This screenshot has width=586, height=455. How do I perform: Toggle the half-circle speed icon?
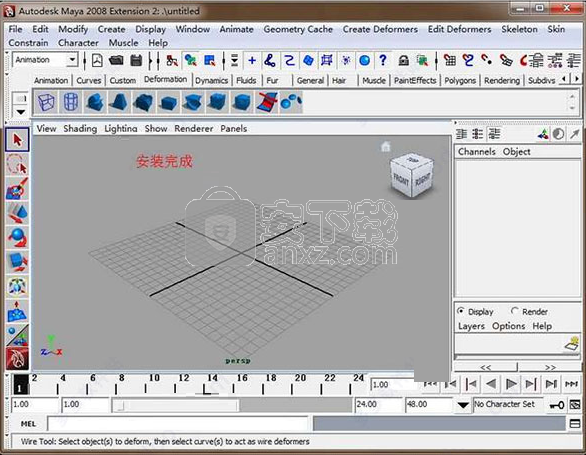pyautogui.click(x=558, y=134)
